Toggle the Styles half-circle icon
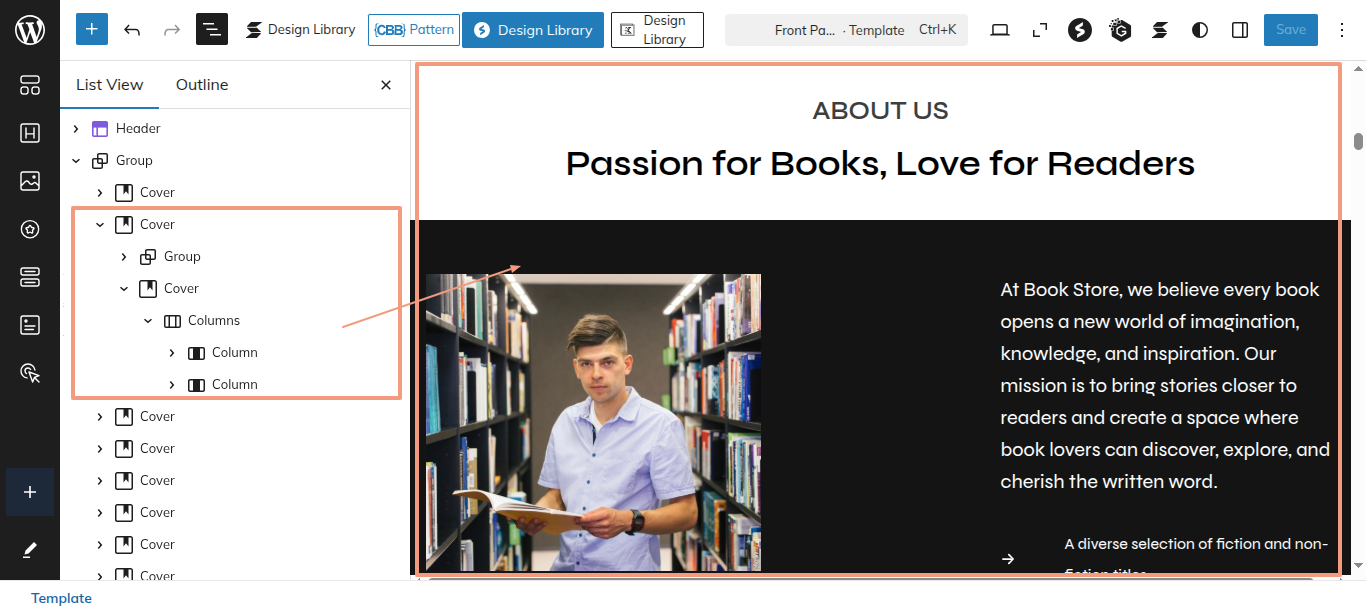 pos(1200,30)
